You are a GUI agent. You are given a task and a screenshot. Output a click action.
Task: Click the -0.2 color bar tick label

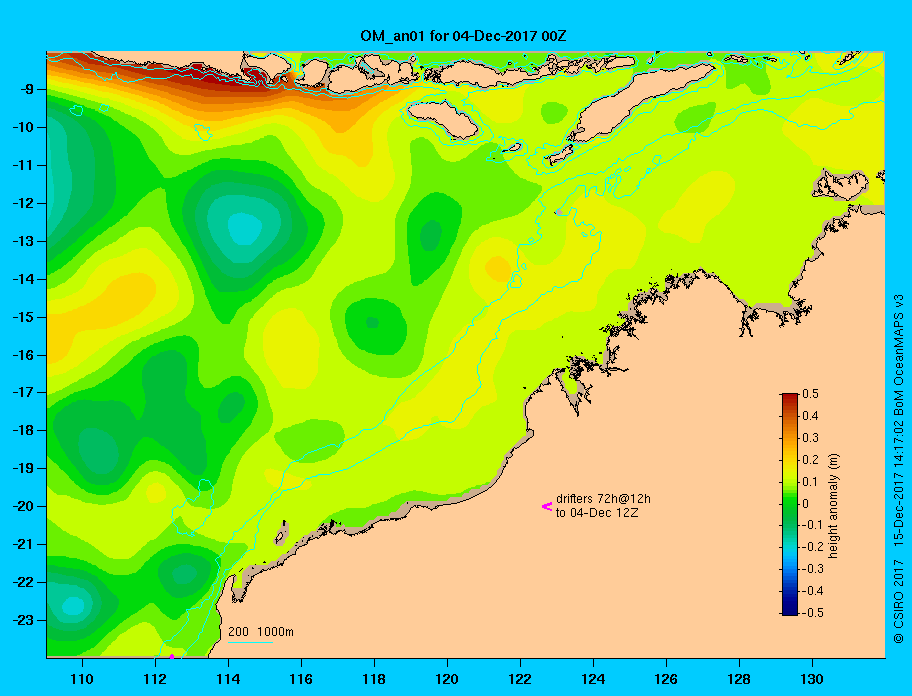[813, 547]
